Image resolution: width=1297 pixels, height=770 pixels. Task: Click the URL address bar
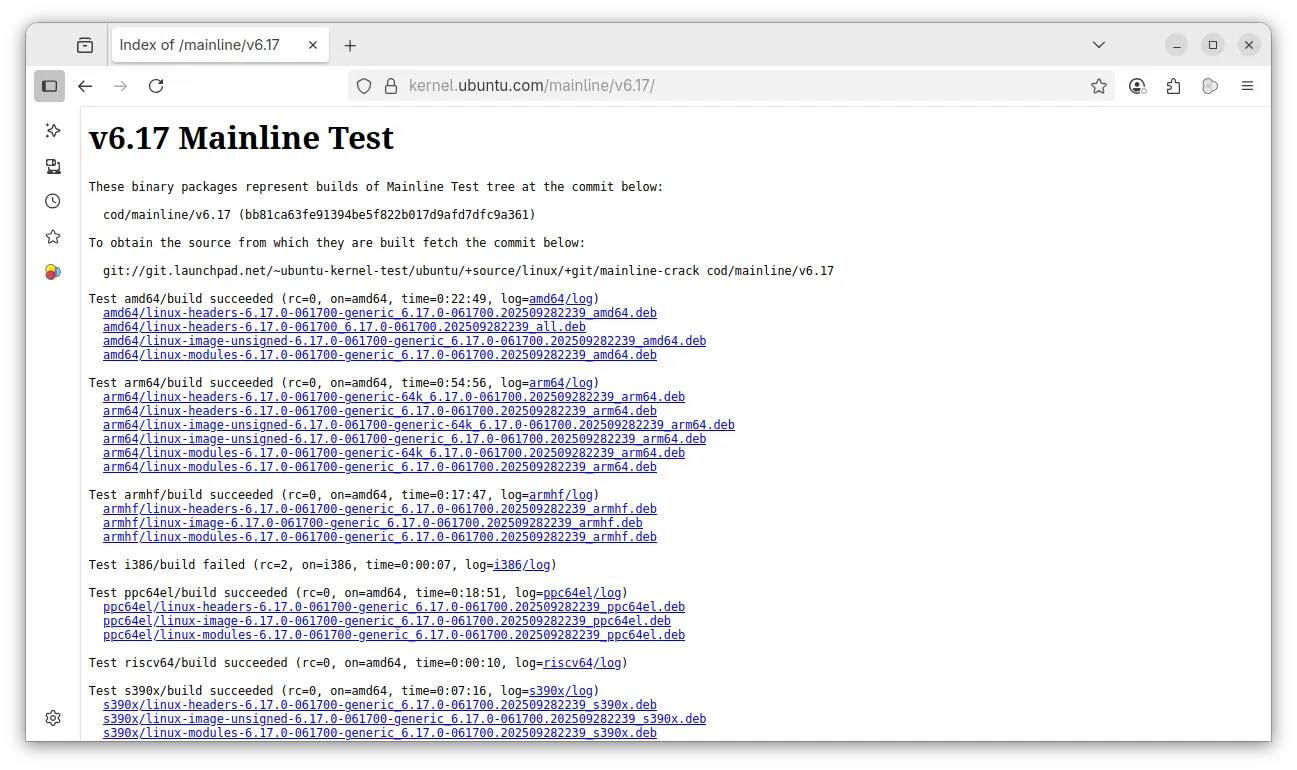730,86
